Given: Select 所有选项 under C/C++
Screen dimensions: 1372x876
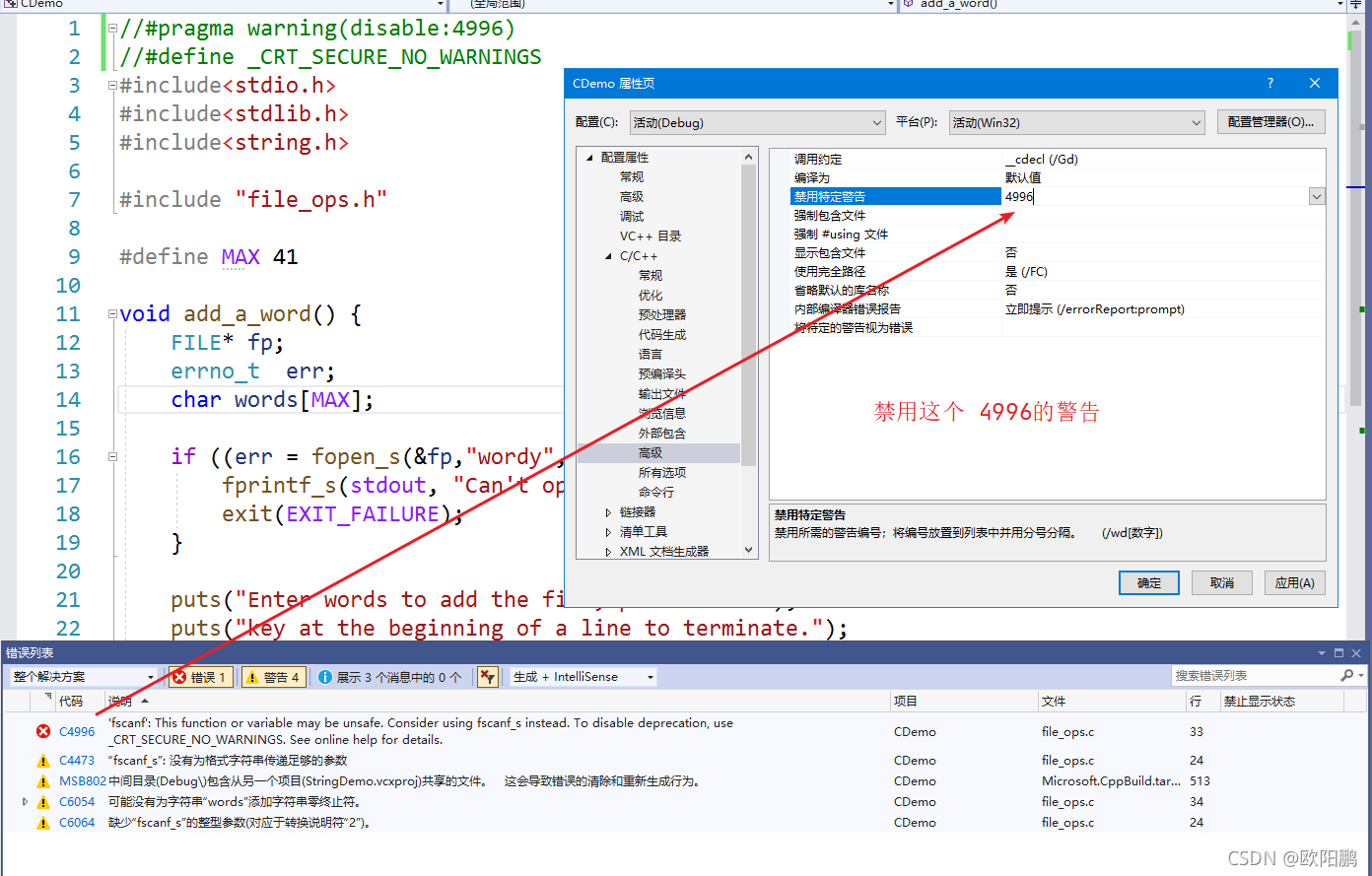Looking at the screenshot, I should (662, 473).
